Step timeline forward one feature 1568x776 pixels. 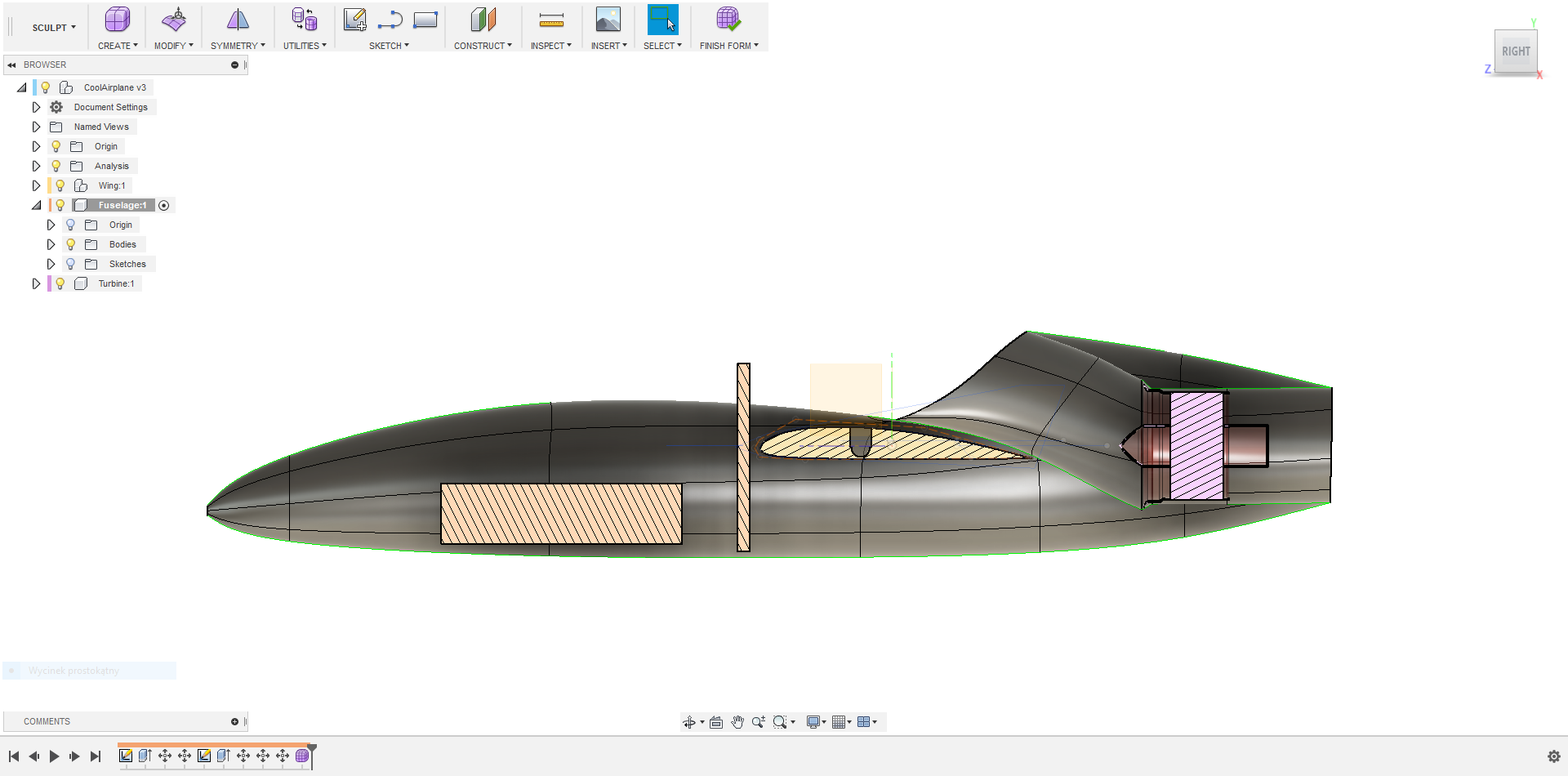point(74,756)
